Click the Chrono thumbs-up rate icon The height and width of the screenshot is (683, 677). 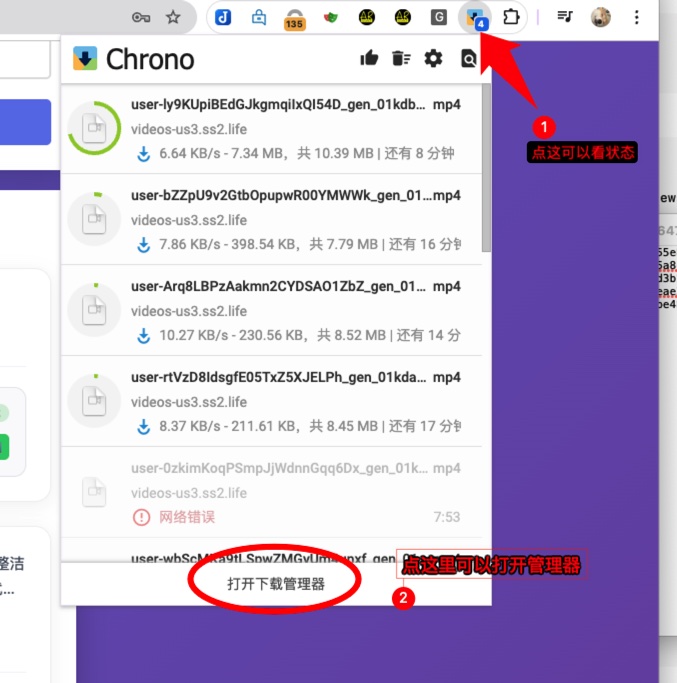click(x=369, y=59)
